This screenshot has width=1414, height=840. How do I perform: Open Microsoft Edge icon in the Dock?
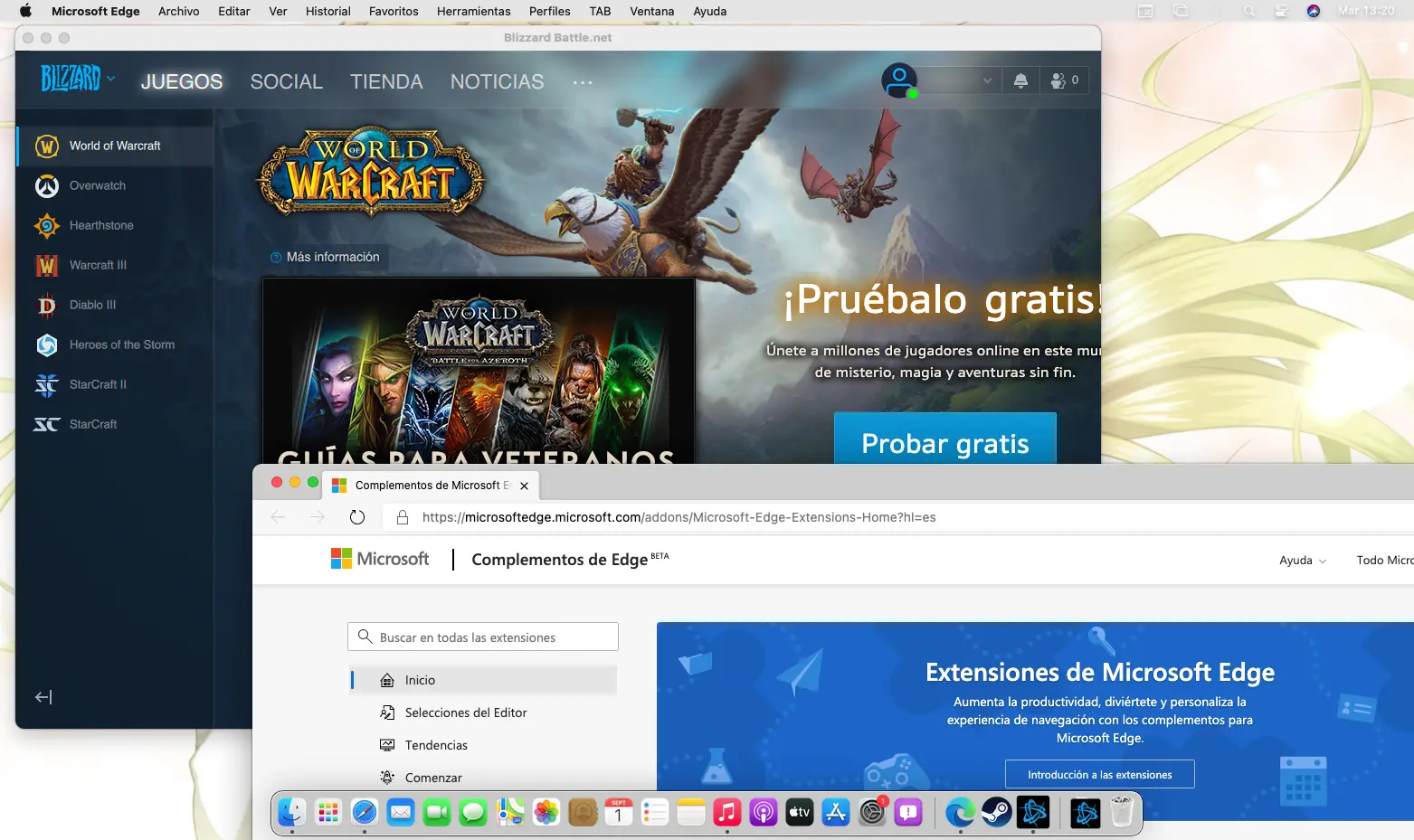[x=960, y=812]
